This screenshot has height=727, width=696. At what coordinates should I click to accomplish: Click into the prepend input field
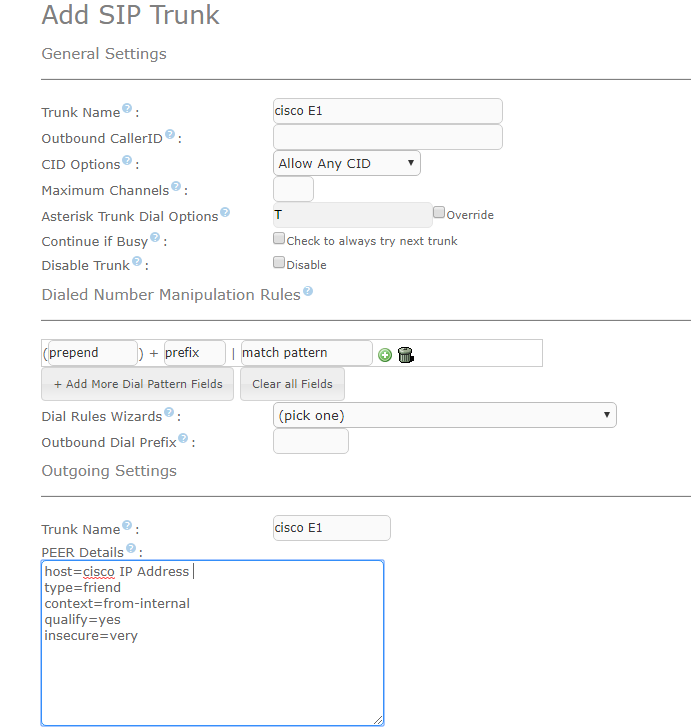[93, 353]
